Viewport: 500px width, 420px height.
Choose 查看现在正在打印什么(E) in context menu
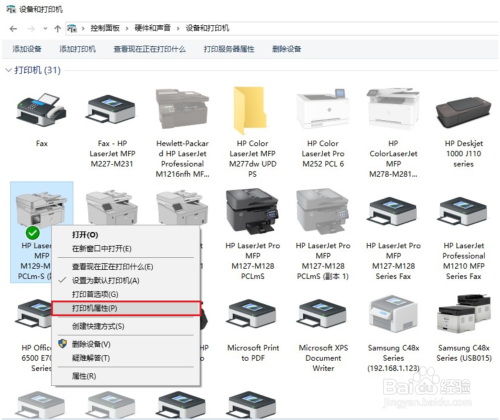click(x=126, y=267)
